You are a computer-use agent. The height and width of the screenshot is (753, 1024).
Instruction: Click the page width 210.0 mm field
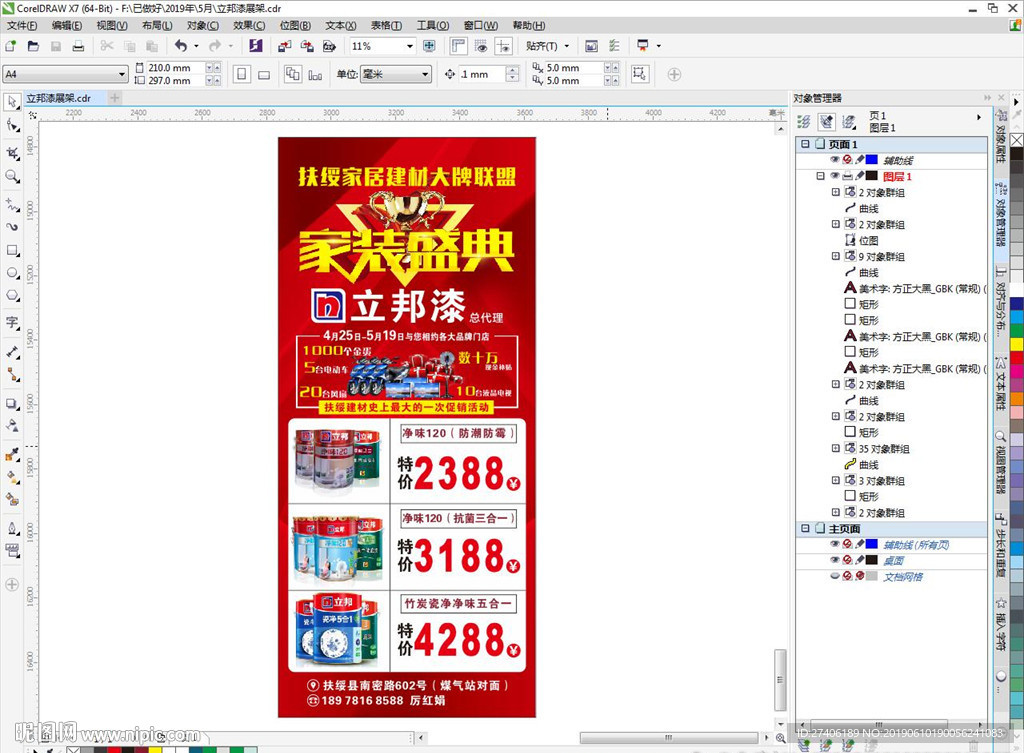(175, 68)
